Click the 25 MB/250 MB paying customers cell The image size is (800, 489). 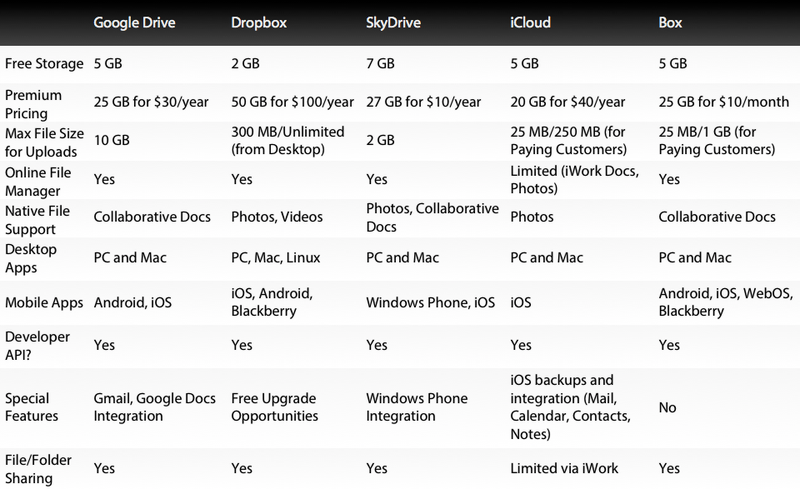pyautogui.click(x=568, y=140)
